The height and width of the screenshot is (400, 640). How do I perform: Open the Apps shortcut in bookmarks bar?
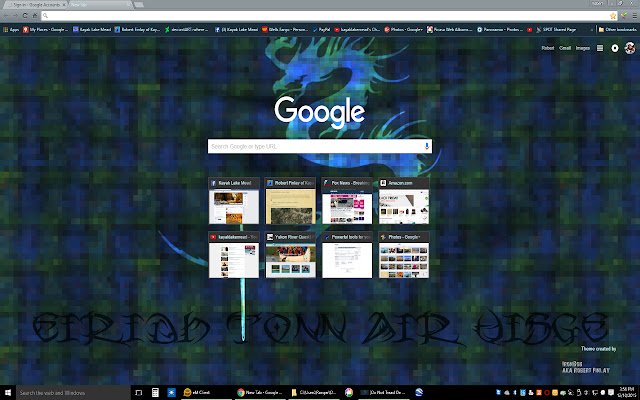pos(11,29)
